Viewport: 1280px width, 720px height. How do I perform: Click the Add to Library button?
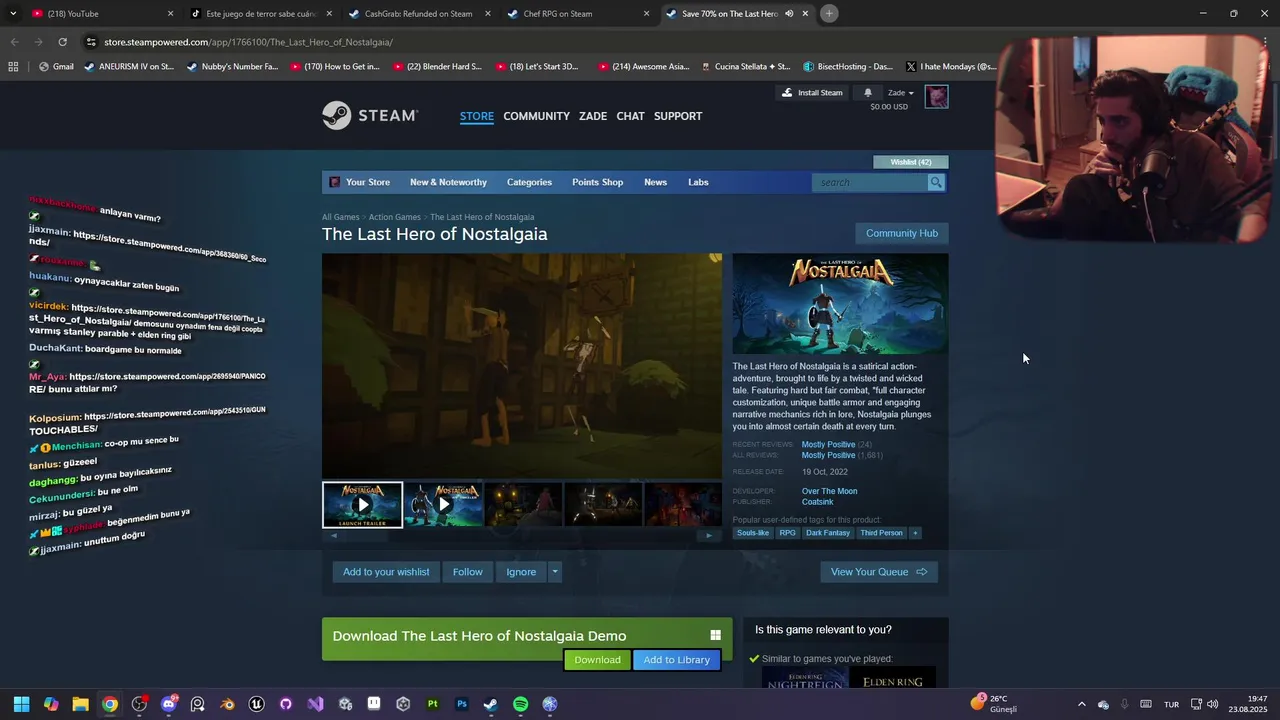[x=677, y=660]
